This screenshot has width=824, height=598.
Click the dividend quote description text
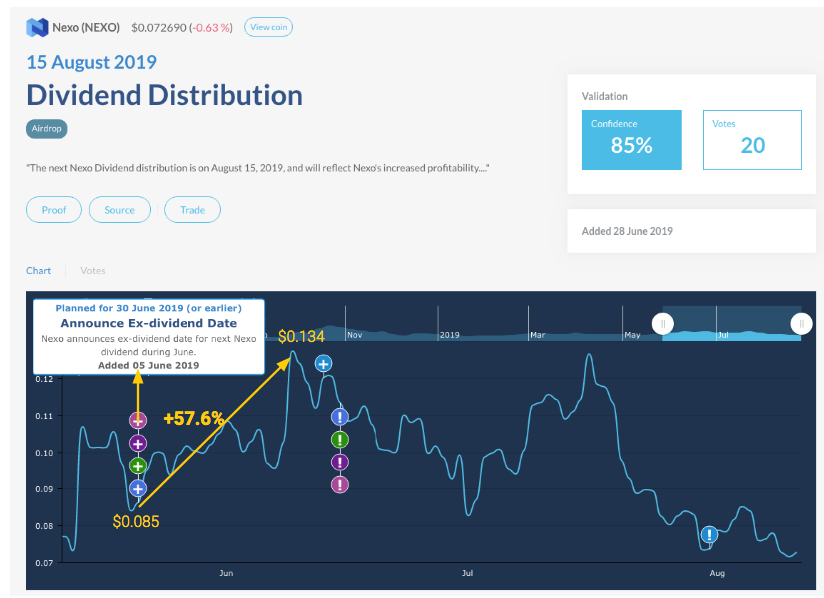pos(258,168)
